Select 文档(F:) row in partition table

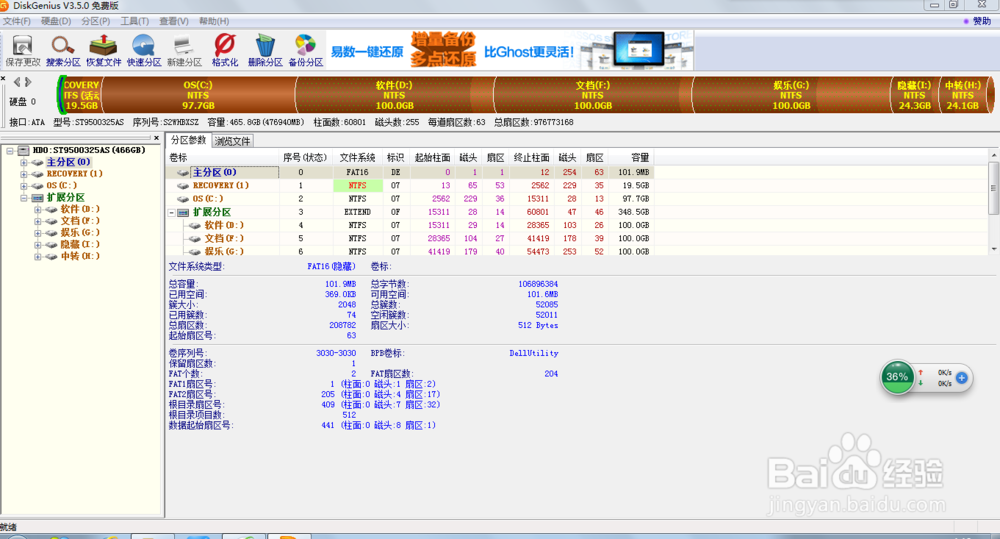(x=410, y=239)
